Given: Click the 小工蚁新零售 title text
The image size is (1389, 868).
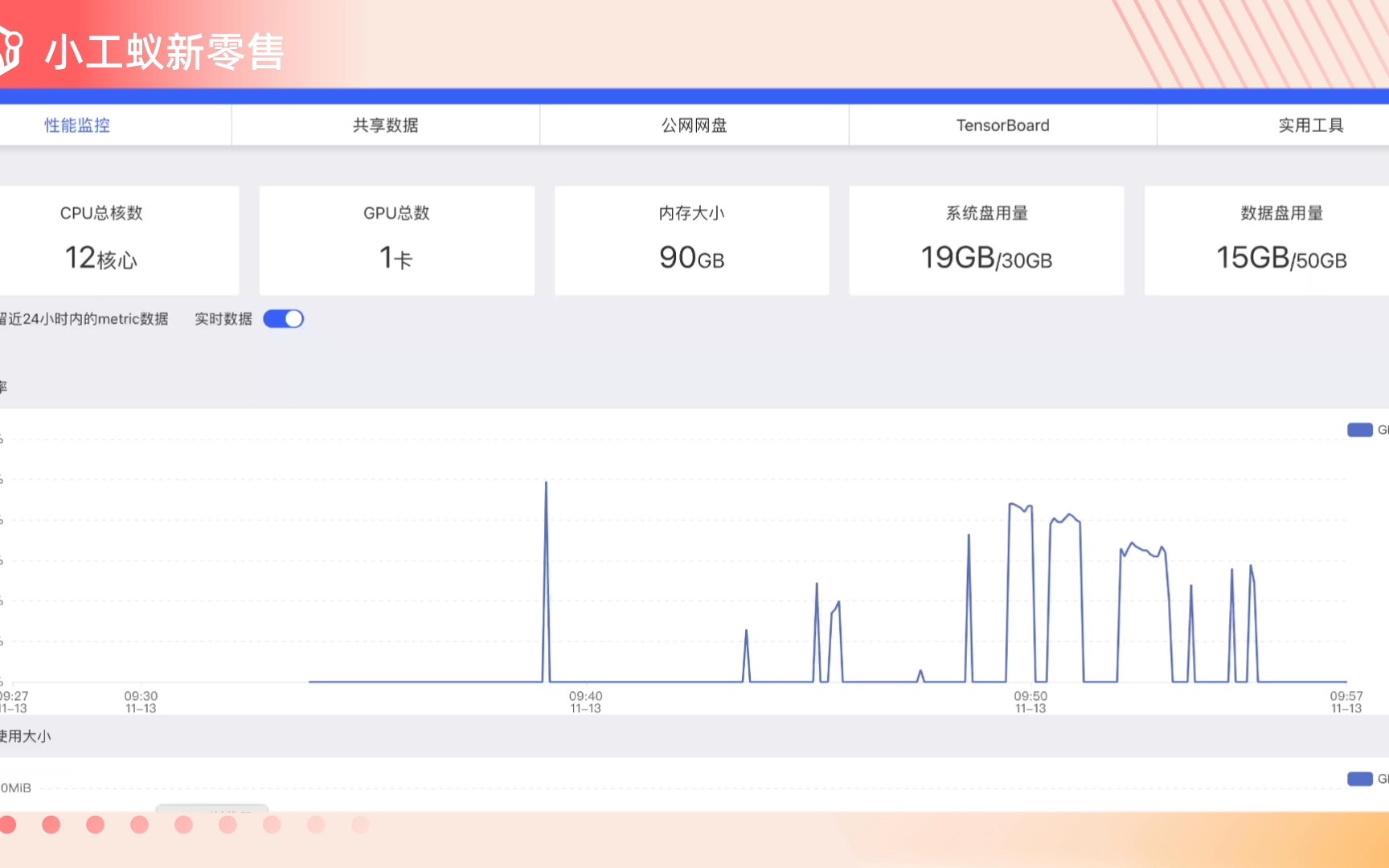Looking at the screenshot, I should tap(165, 52).
